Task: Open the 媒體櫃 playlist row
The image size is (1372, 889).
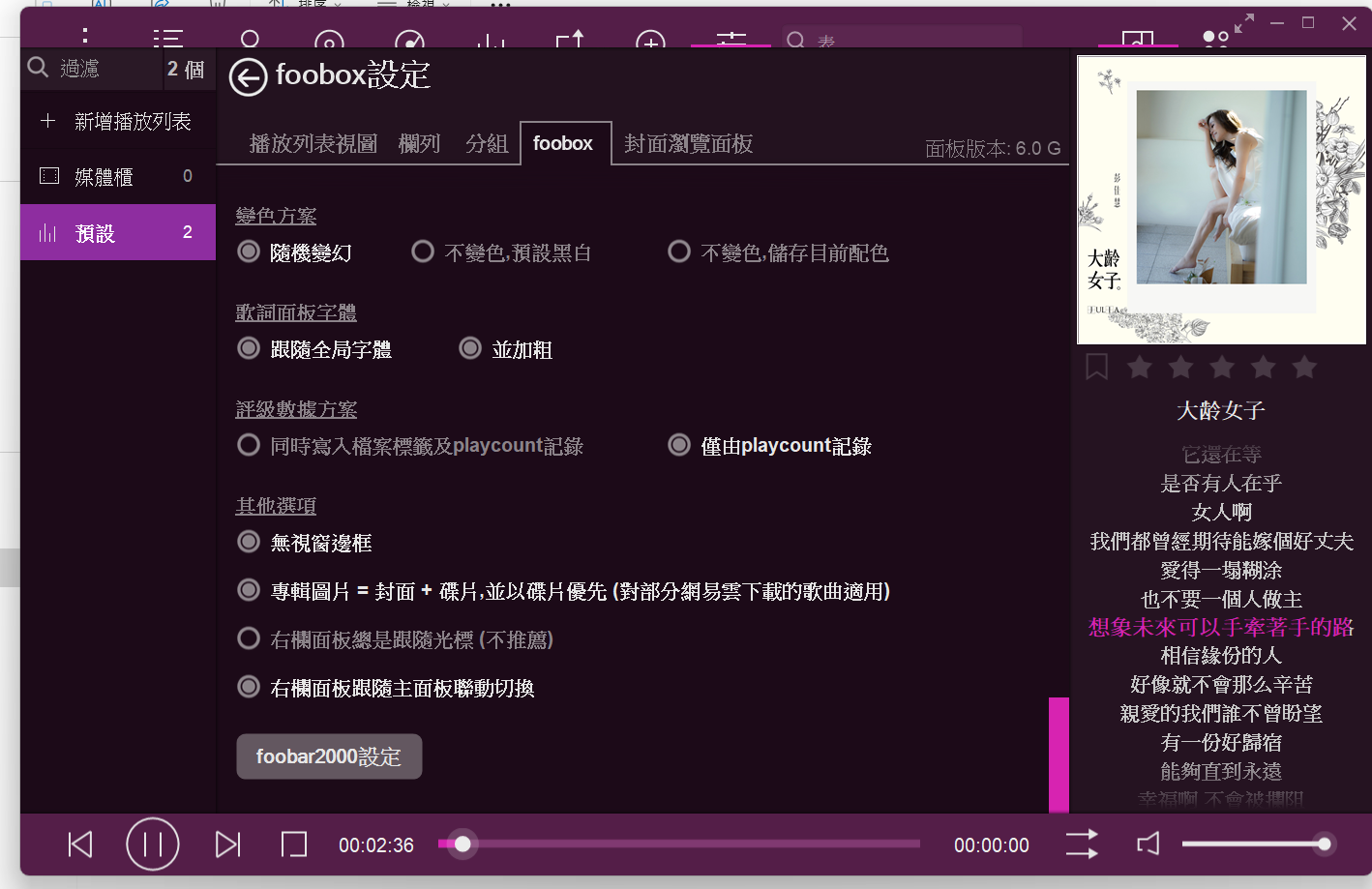Action: (x=118, y=176)
